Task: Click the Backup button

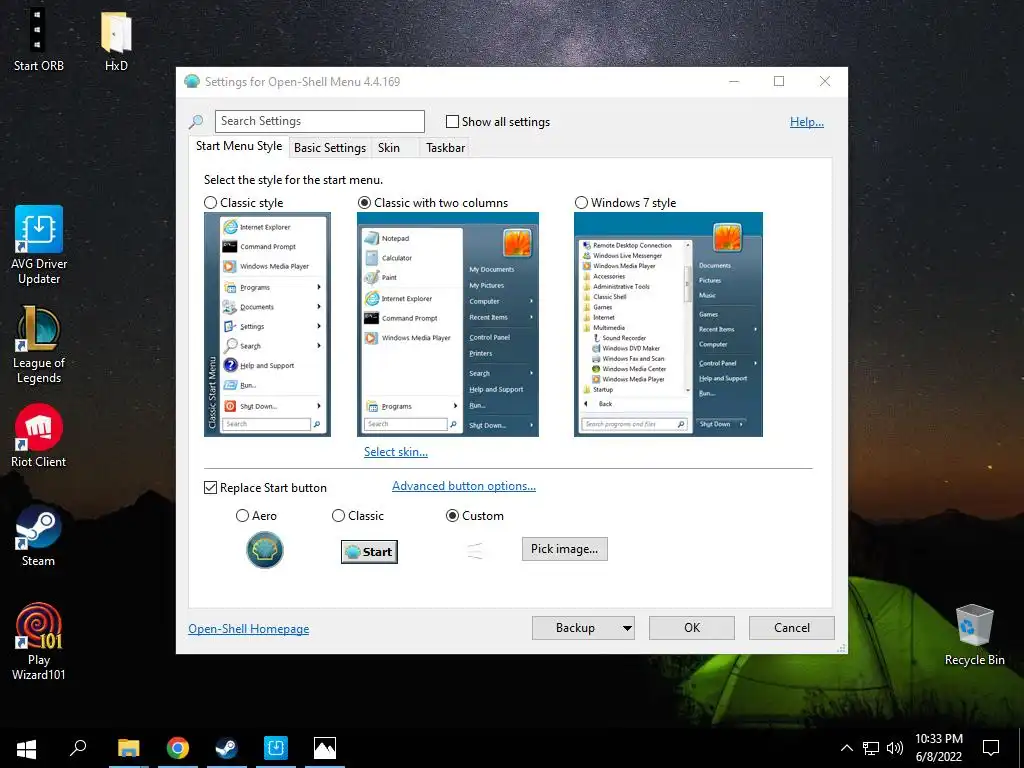Action: tap(575, 628)
